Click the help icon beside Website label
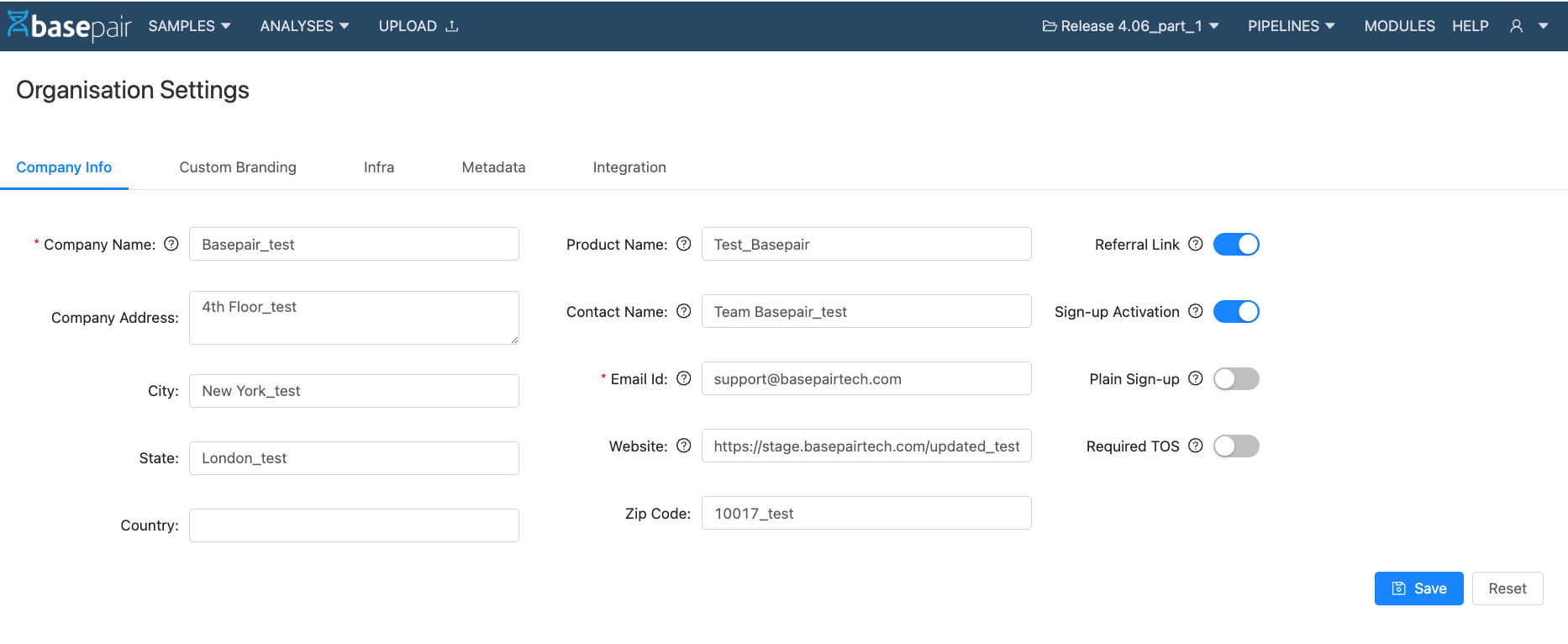 click(684, 446)
